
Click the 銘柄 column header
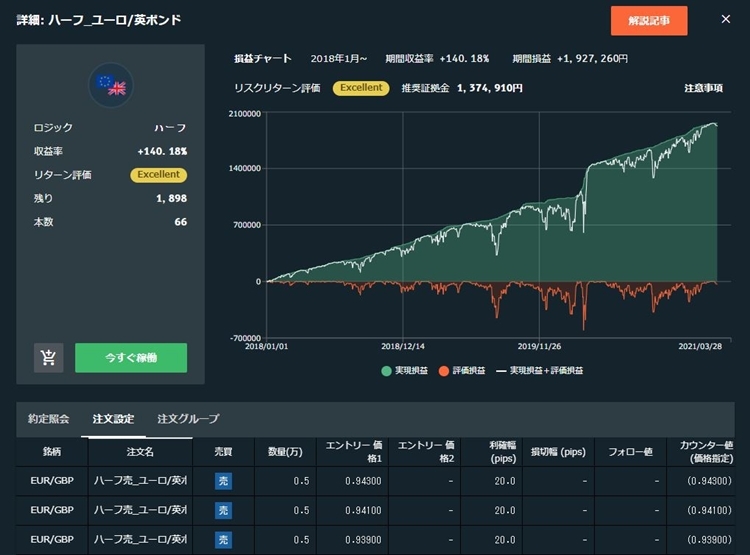coord(52,452)
